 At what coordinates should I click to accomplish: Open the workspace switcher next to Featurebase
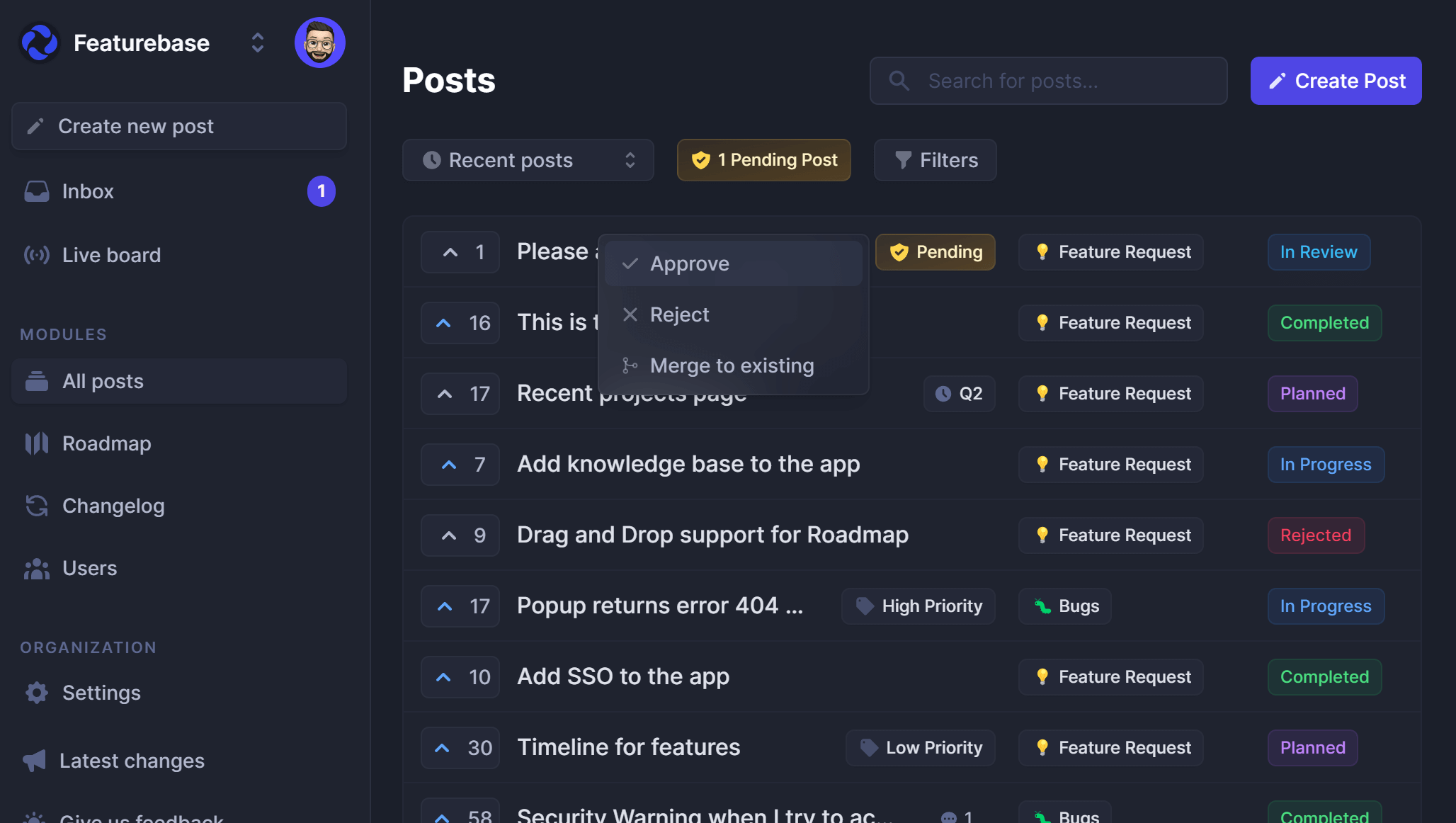(257, 42)
